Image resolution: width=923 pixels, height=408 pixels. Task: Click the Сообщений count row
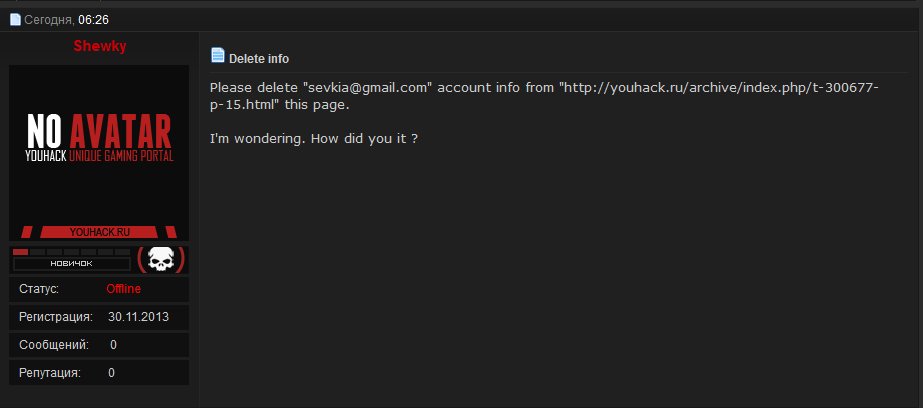pyautogui.click(x=99, y=345)
